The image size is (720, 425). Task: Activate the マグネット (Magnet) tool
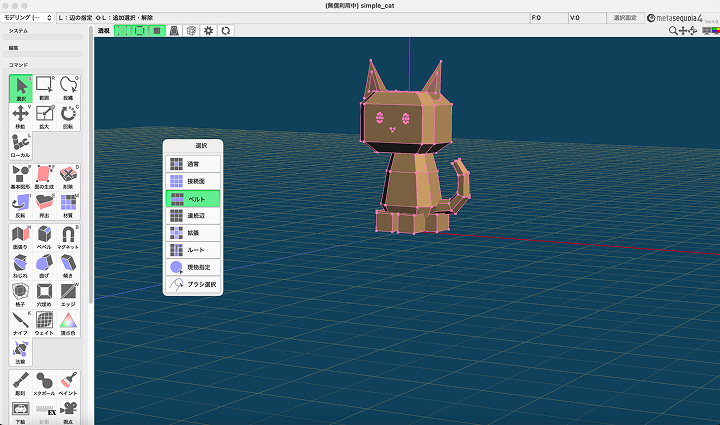[x=68, y=237]
